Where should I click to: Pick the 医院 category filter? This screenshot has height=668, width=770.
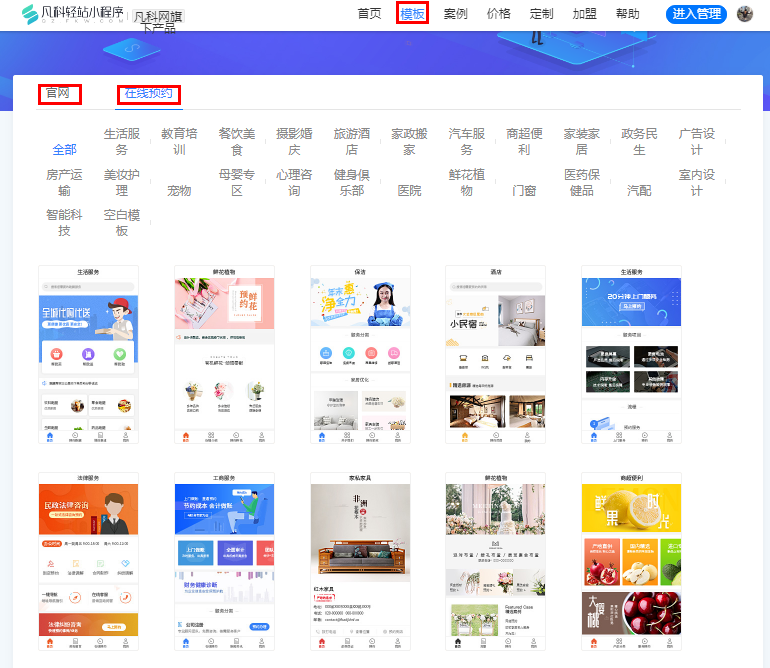pyautogui.click(x=409, y=190)
